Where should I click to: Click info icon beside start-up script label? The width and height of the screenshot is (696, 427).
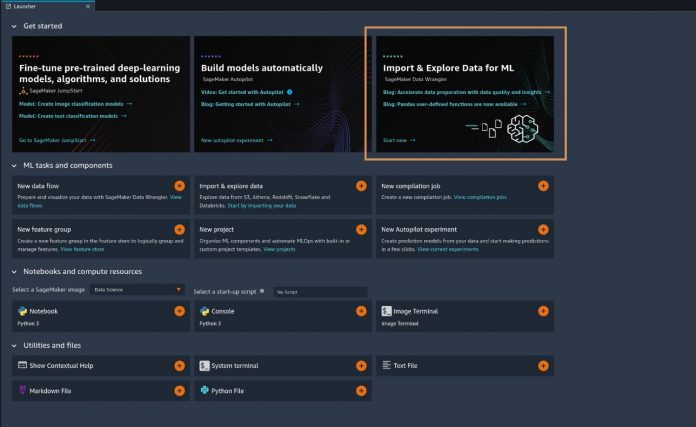(262, 291)
